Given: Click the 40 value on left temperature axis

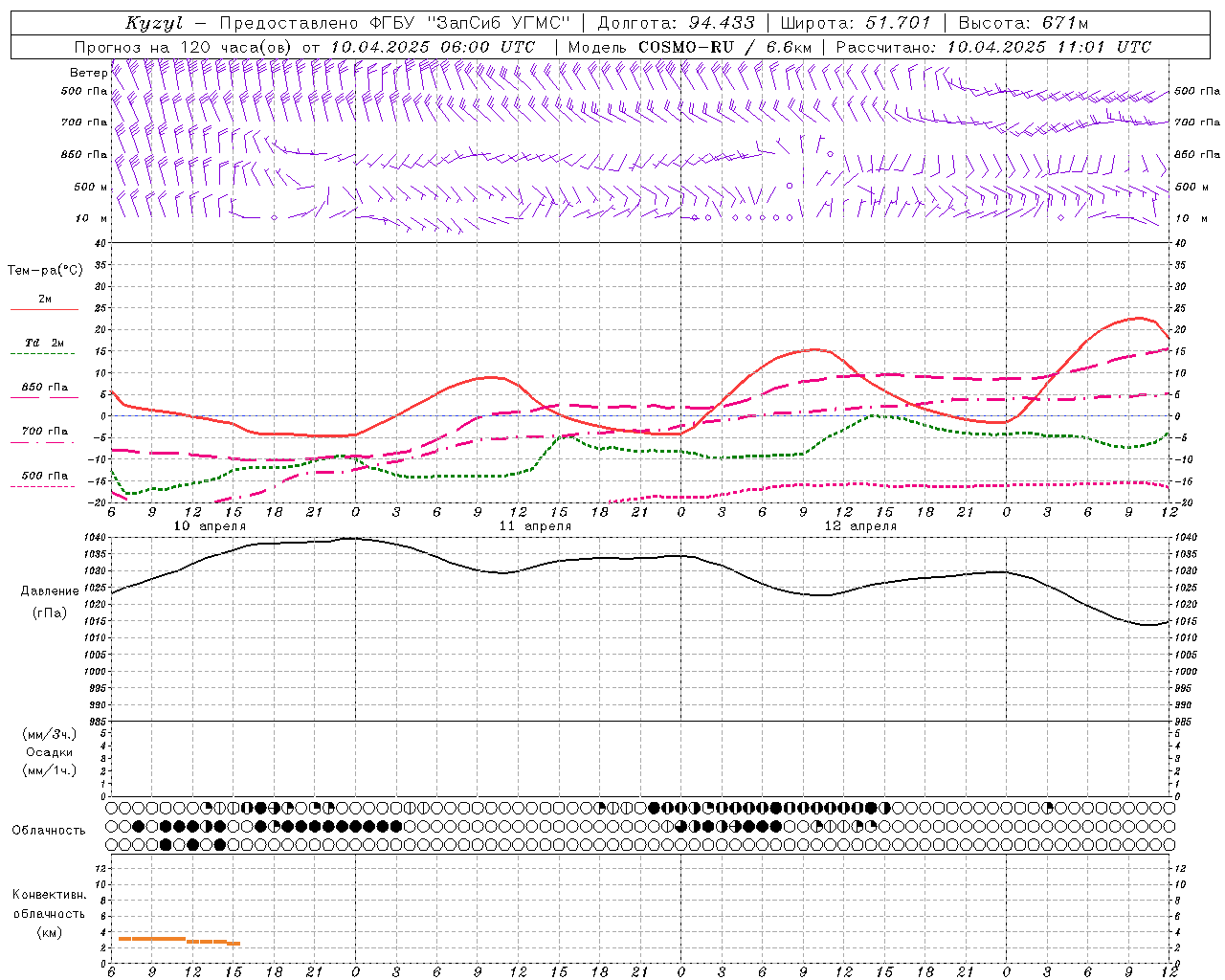Looking at the screenshot, I should coord(100,244).
